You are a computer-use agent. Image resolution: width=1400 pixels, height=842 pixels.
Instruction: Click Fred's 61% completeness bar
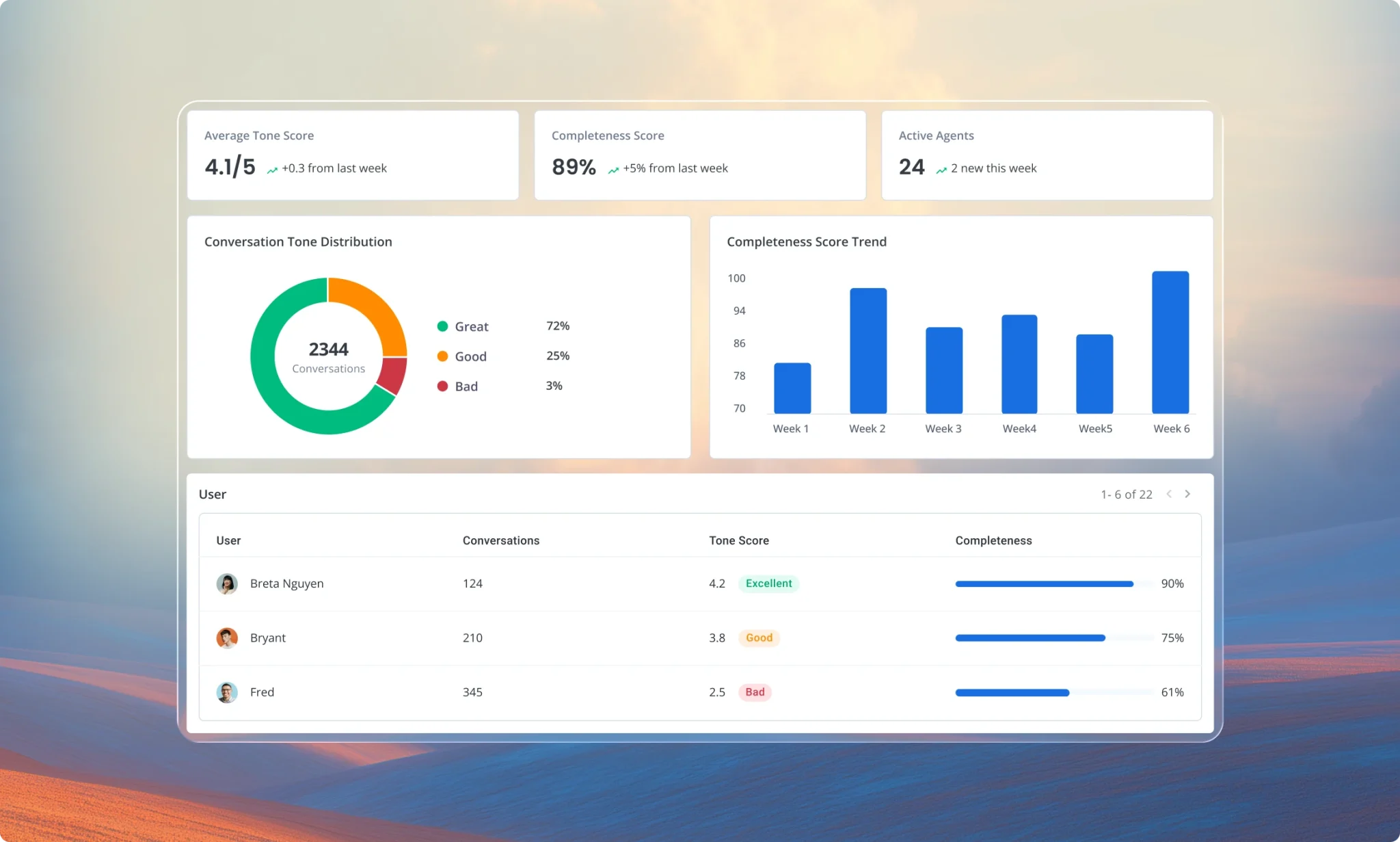pos(1054,692)
